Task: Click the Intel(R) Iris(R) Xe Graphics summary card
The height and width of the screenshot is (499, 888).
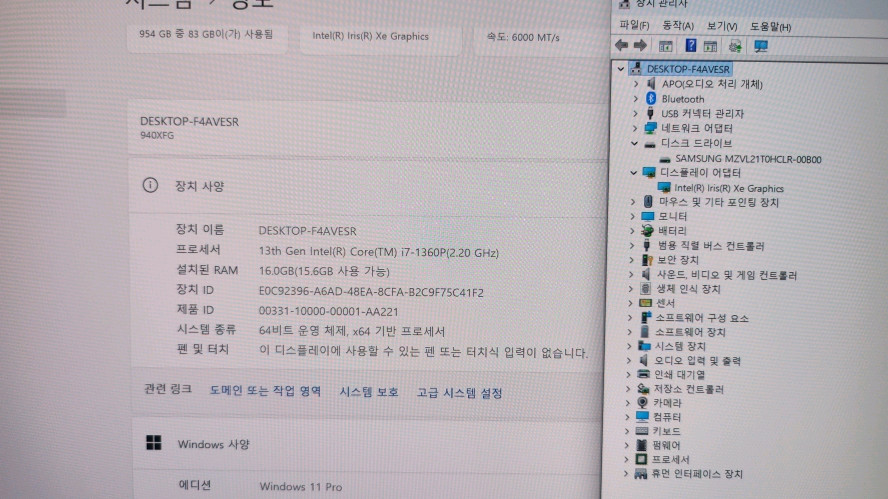Action: pyautogui.click(x=381, y=38)
